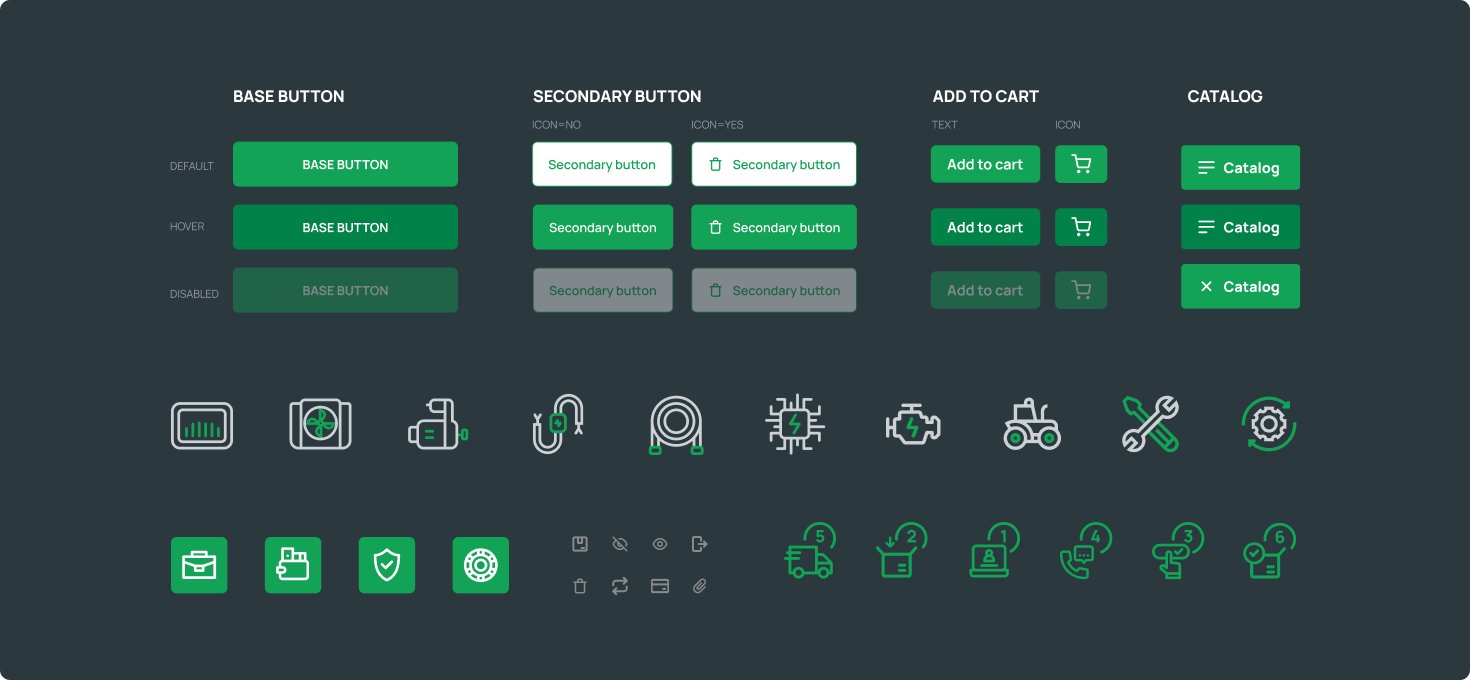Click the starter motor icon
The height and width of the screenshot is (680, 1470).
(x=438, y=424)
